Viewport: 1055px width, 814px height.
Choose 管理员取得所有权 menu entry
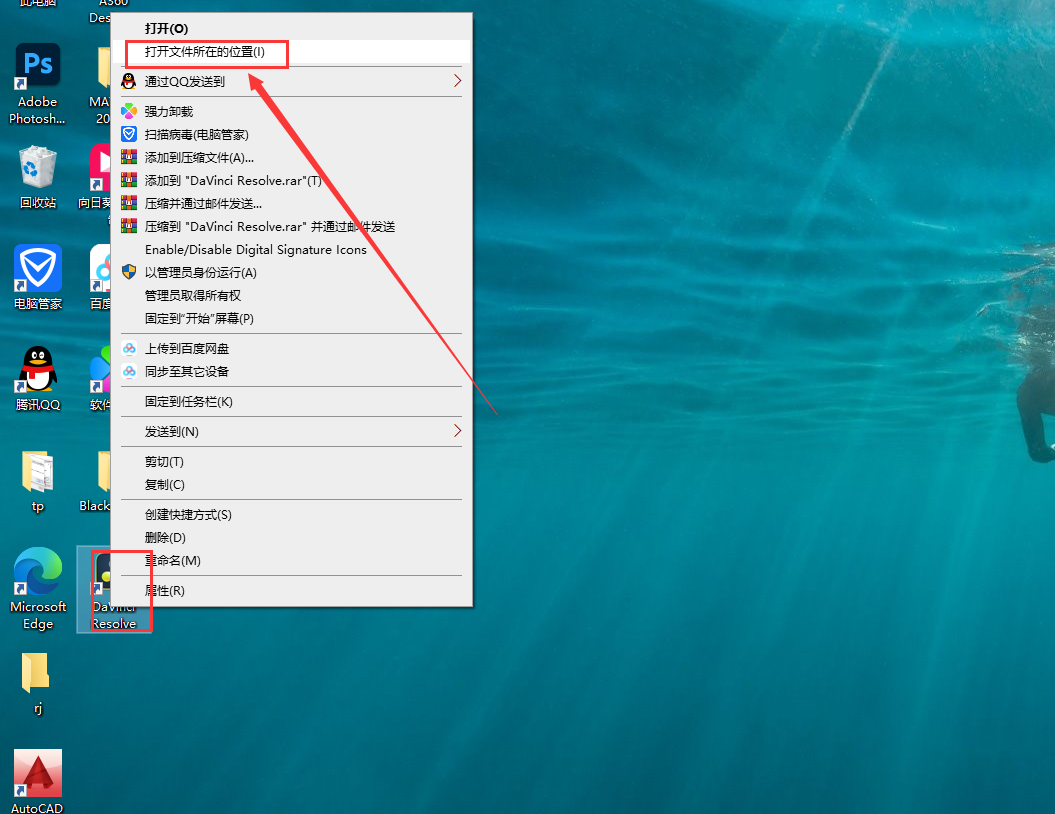[291, 295]
